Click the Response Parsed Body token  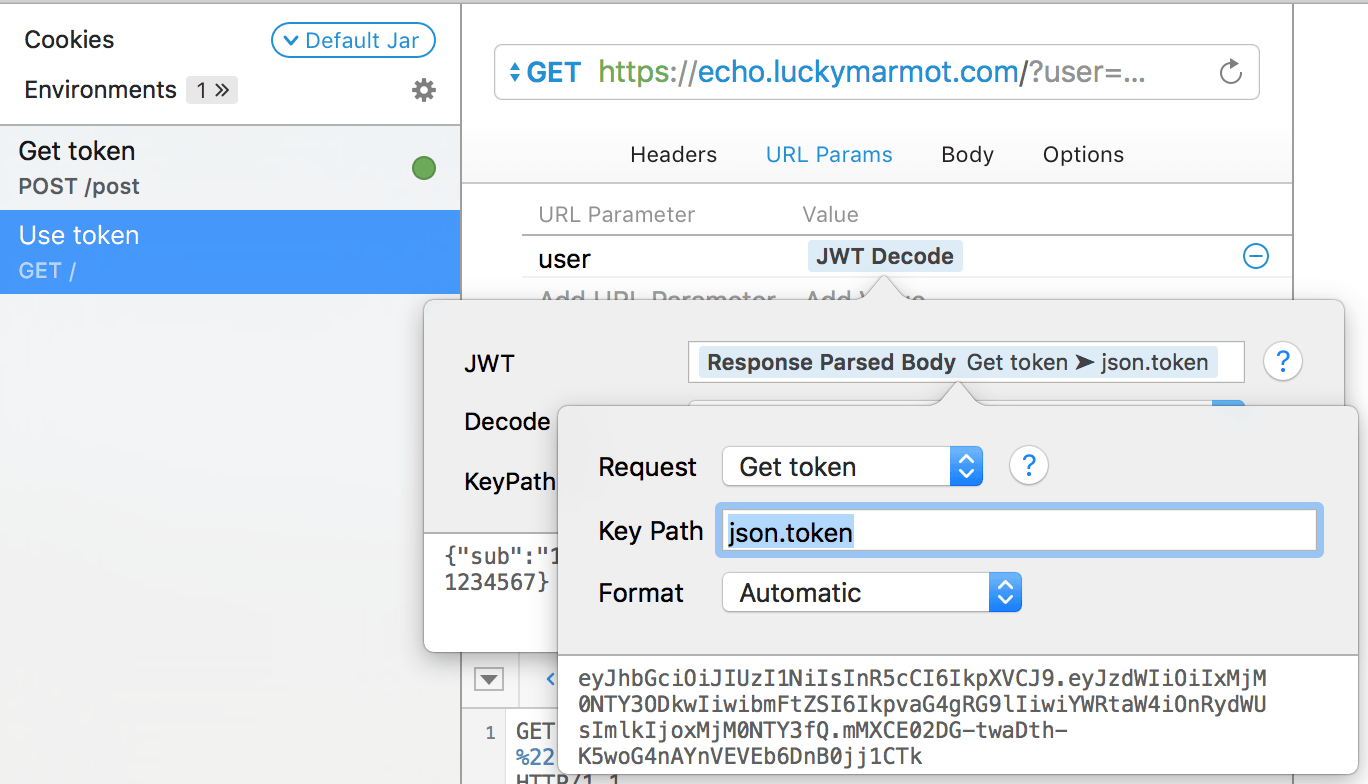958,362
